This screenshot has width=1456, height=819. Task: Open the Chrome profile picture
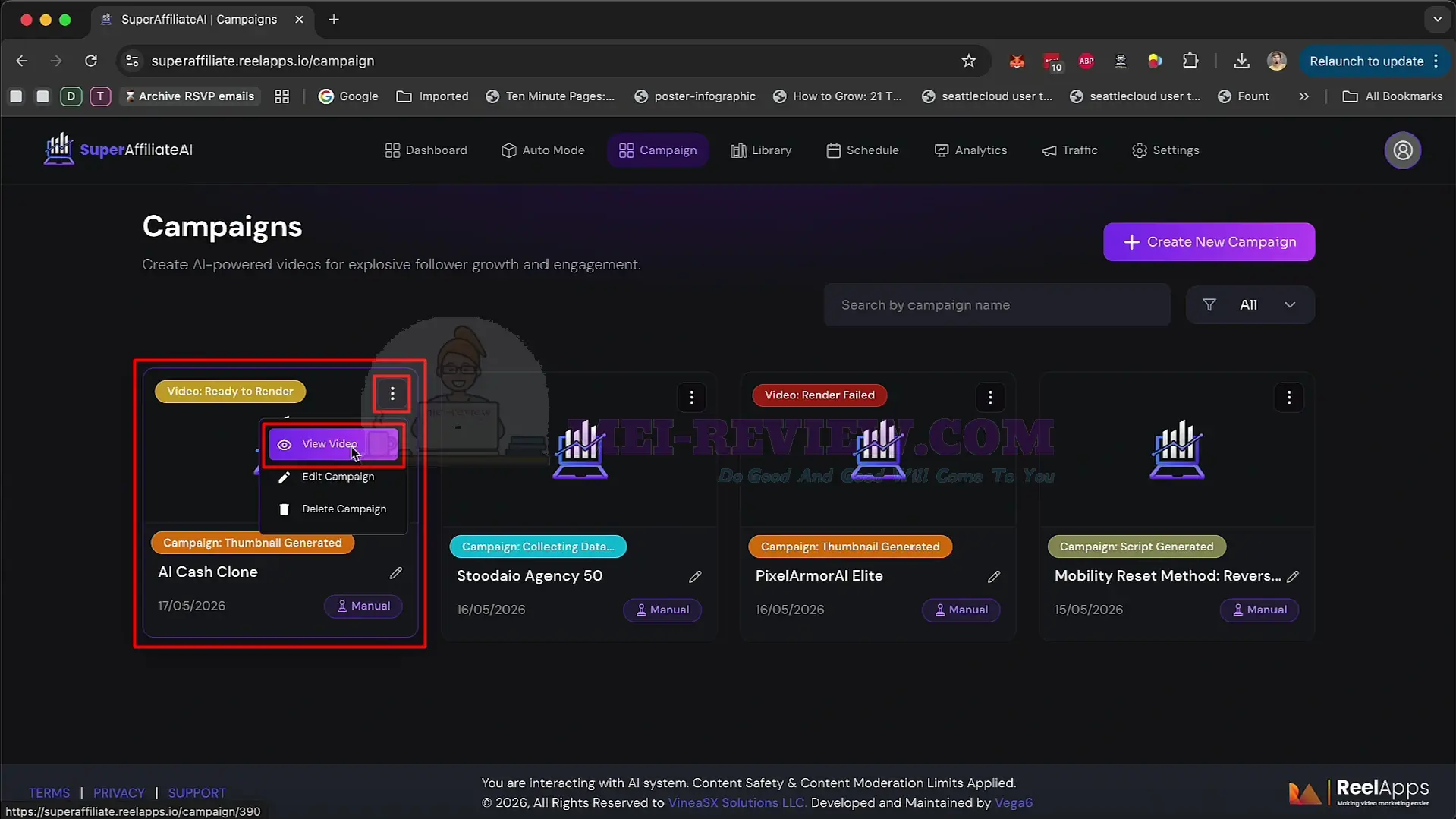(x=1277, y=61)
